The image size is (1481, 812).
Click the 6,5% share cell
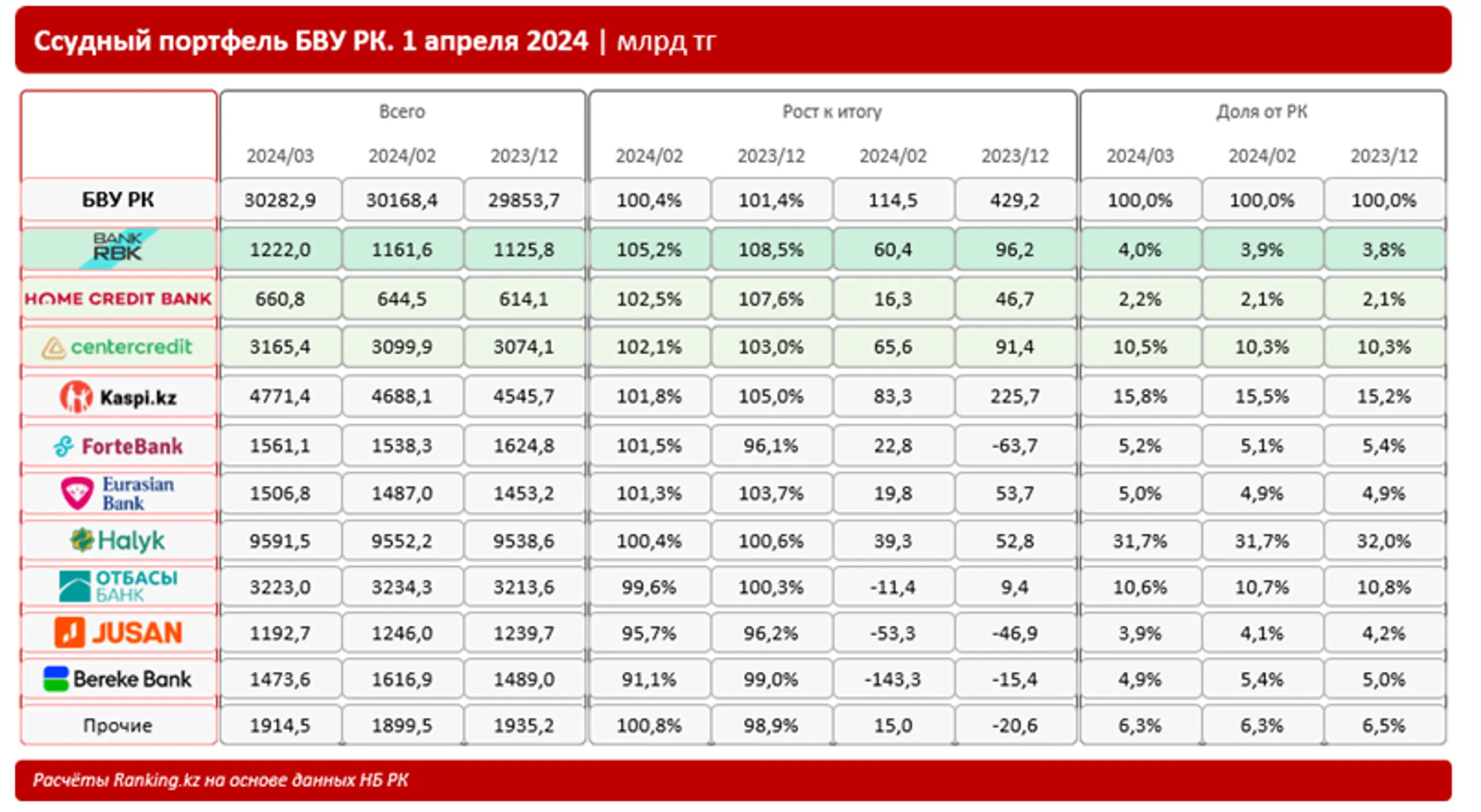click(1384, 725)
